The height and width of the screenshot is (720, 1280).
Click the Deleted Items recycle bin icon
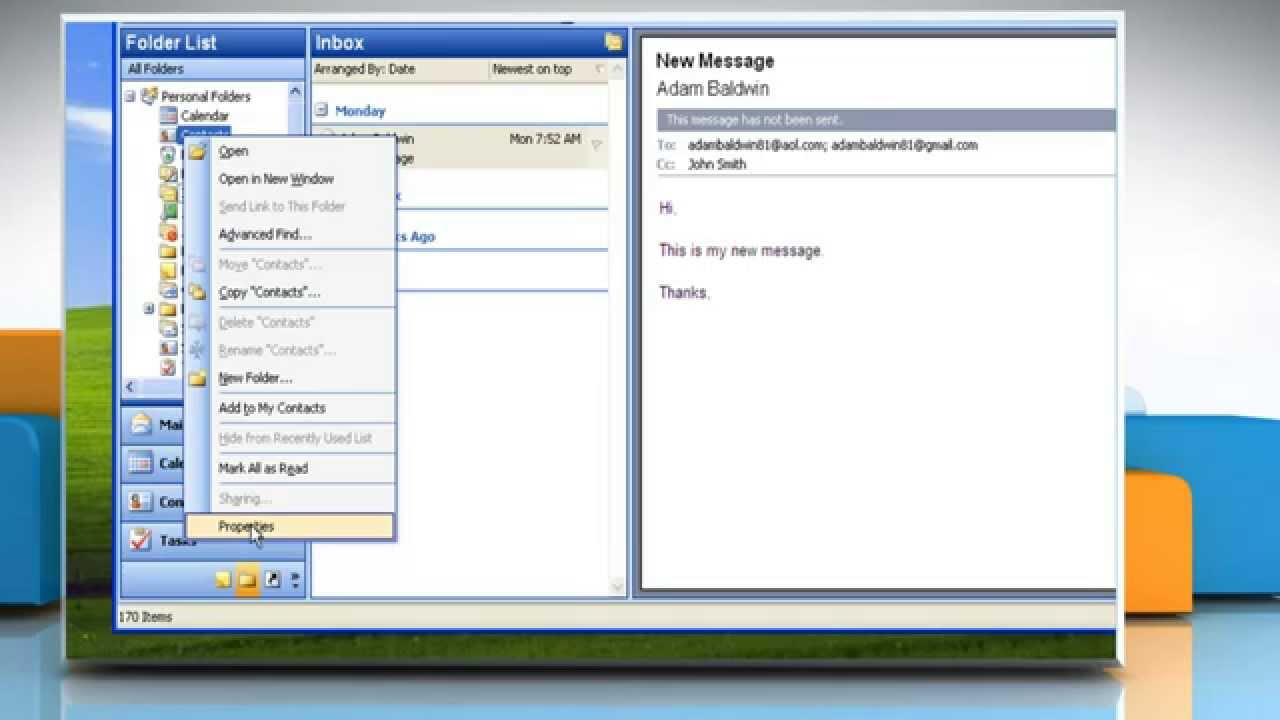tap(168, 154)
